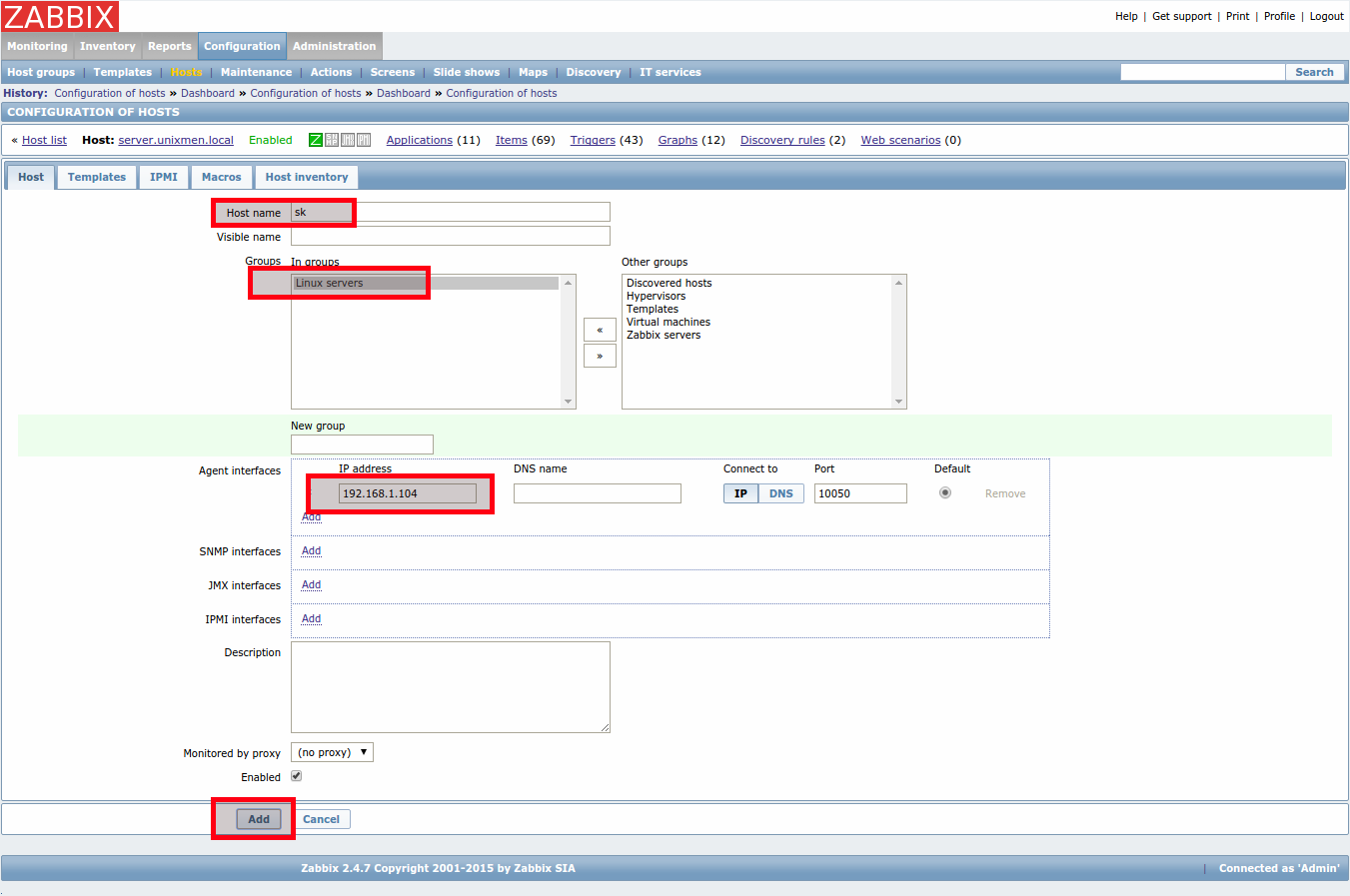Open the Monitoring menu

pyautogui.click(x=37, y=46)
